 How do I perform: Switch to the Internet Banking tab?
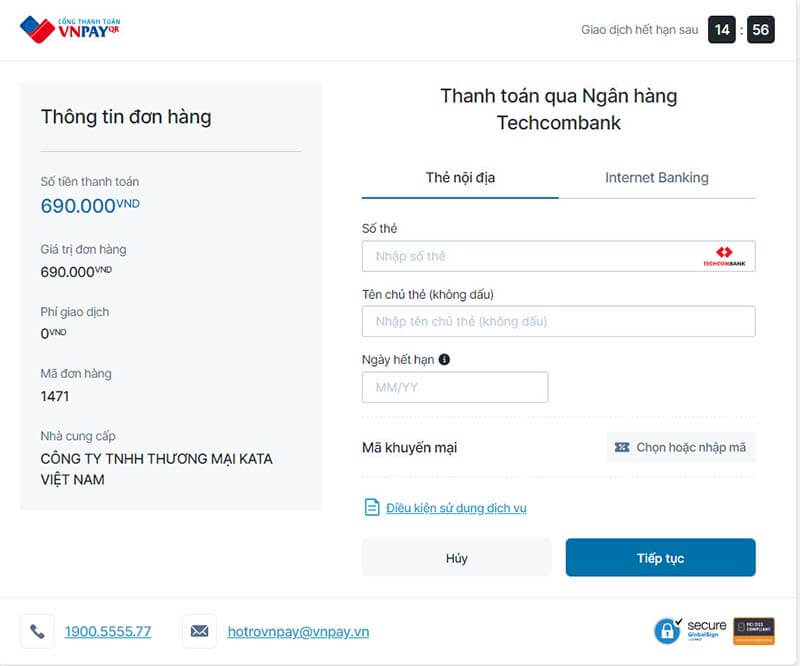click(x=656, y=178)
